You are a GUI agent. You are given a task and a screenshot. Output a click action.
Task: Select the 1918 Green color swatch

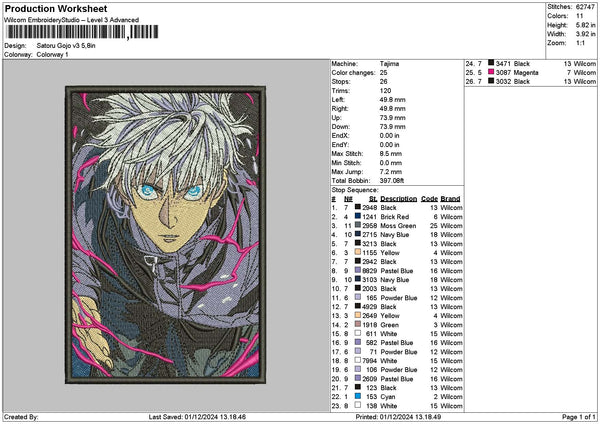357,325
